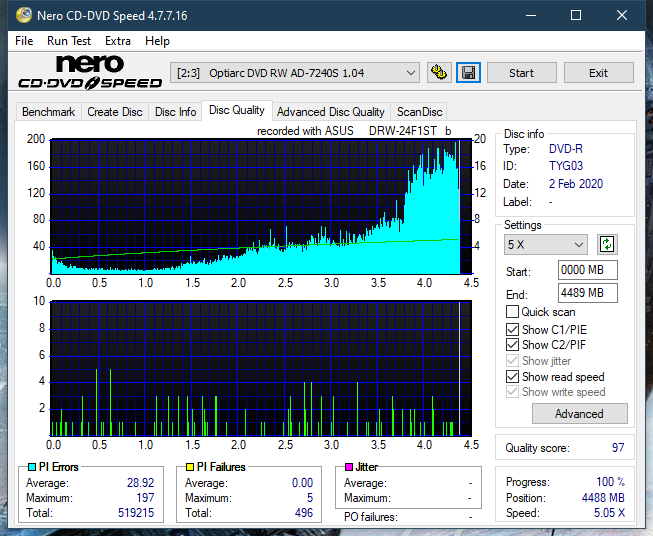This screenshot has width=653, height=536.
Task: Toggle the Show C1/PIE checkbox
Action: (512, 329)
